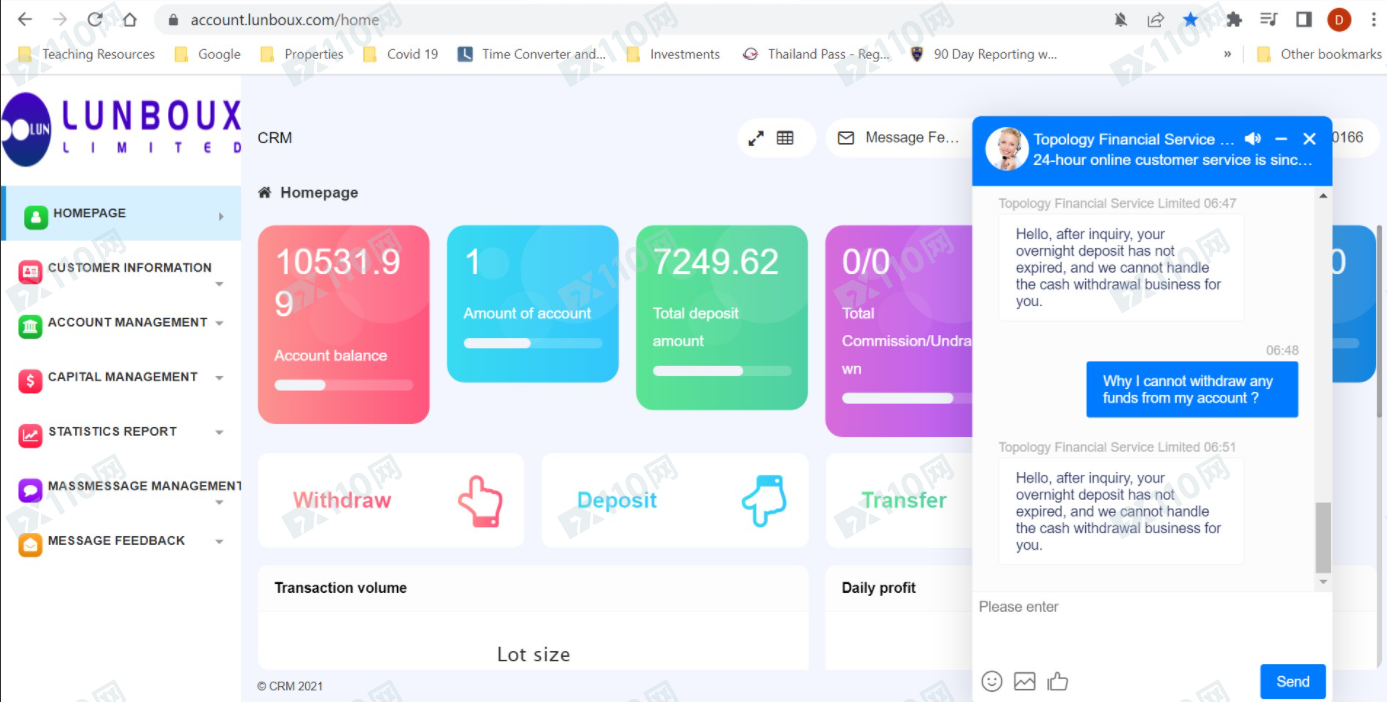The width and height of the screenshot is (1387, 702).
Task: Click the Withdraw text
Action: 342,500
